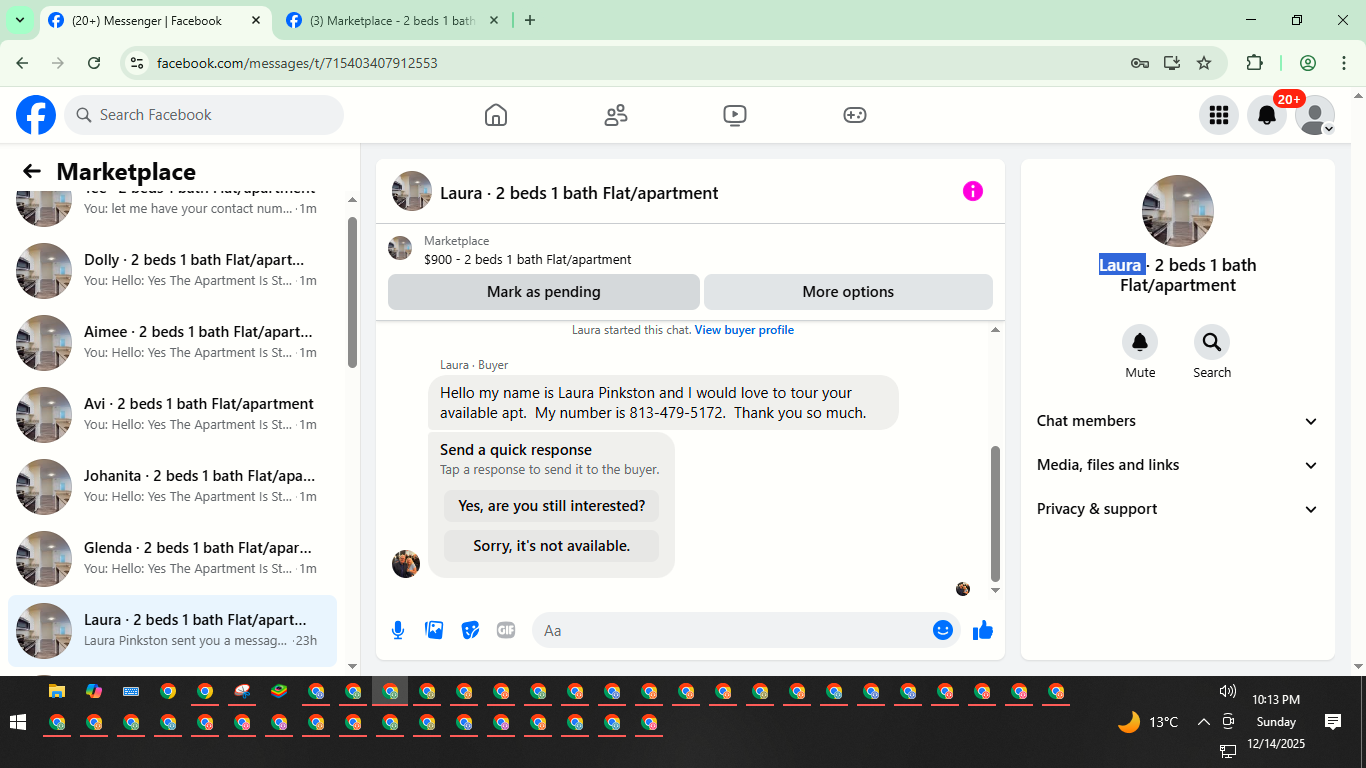Open Glenda's apartment conversation
The height and width of the screenshot is (768, 1366).
click(x=172, y=558)
